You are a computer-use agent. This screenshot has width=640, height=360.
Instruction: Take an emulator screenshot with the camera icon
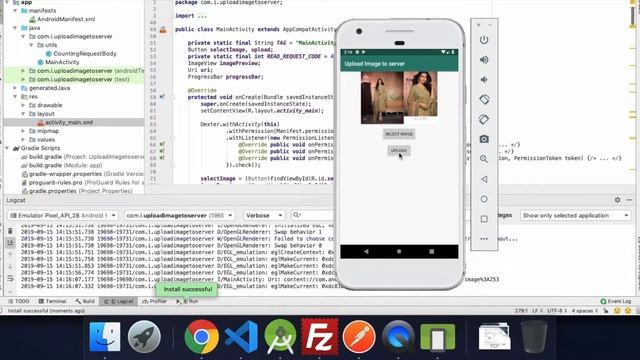pyautogui.click(x=484, y=139)
